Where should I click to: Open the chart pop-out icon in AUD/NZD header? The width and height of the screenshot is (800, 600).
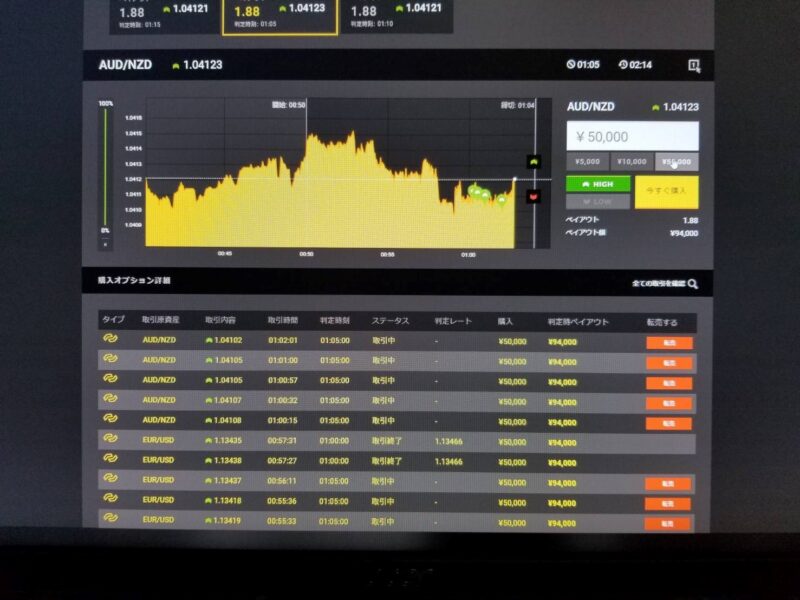[x=694, y=65]
